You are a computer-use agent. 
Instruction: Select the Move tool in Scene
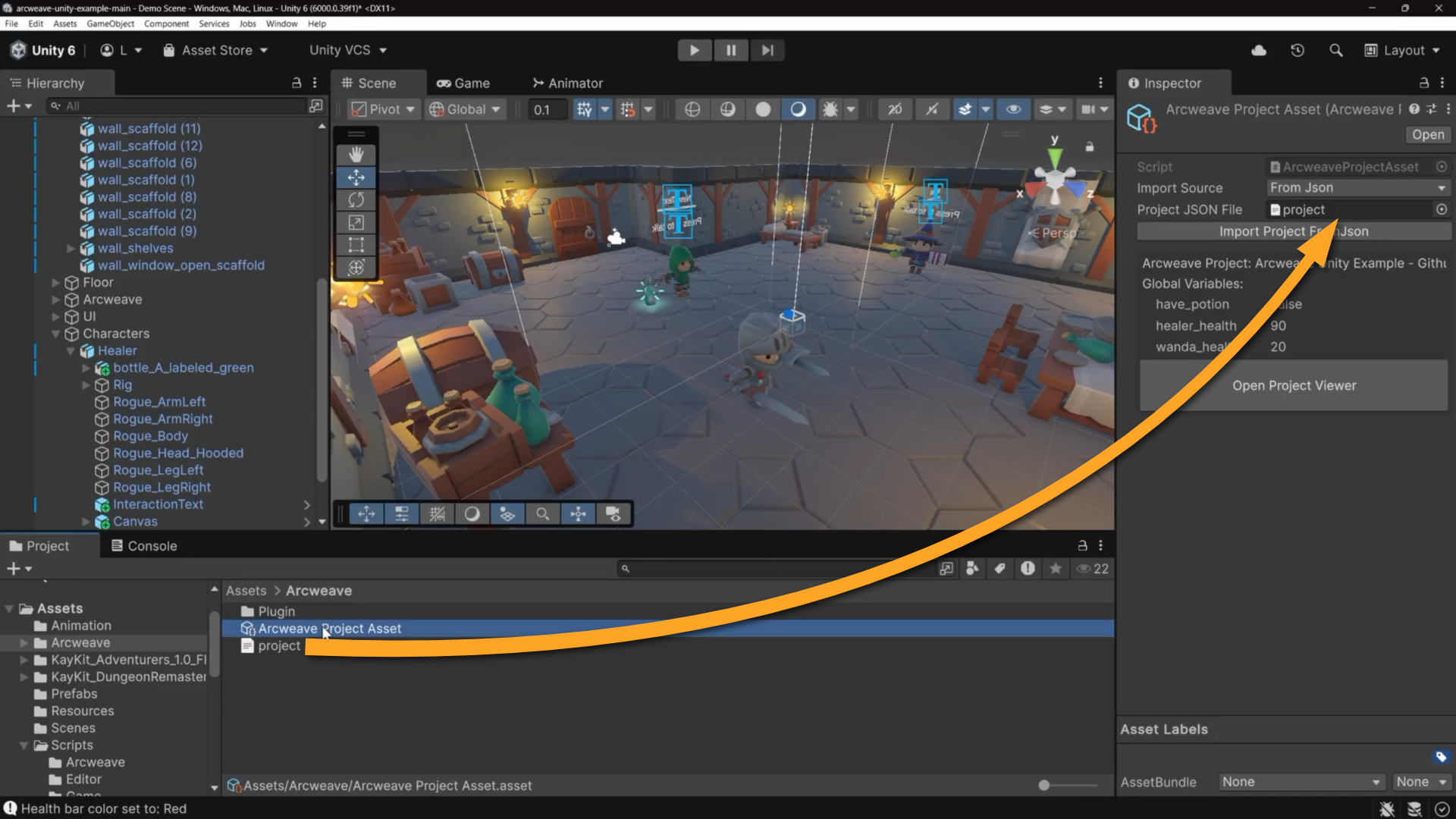coord(356,177)
